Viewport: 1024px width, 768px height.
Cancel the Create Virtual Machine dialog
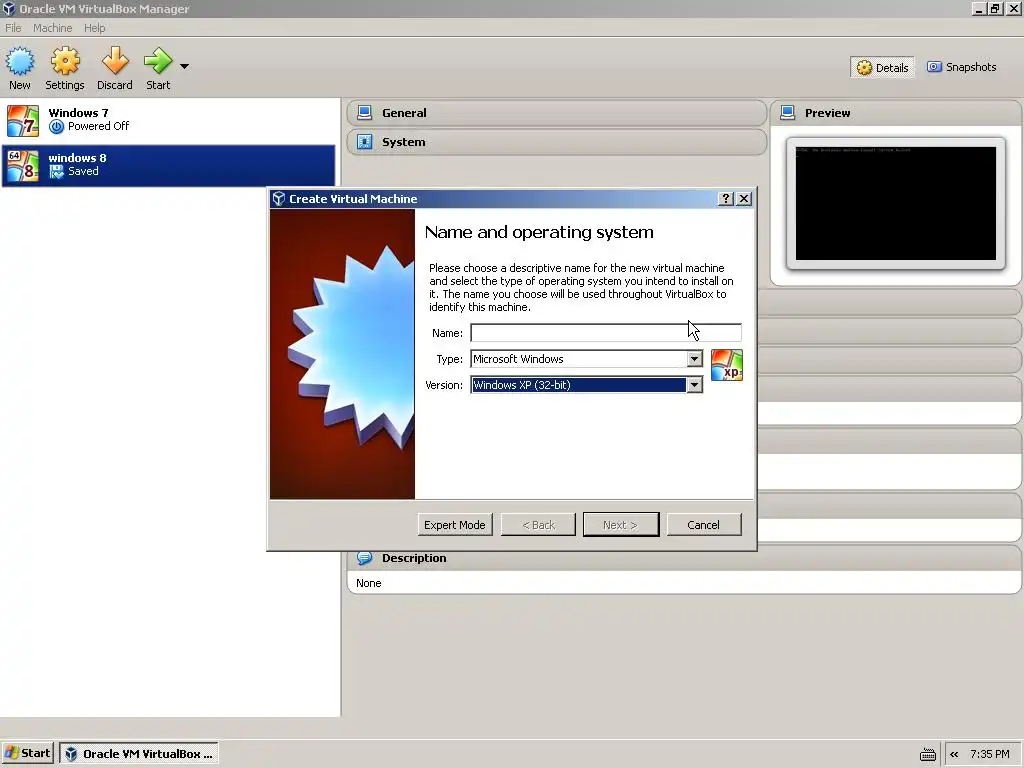point(703,524)
